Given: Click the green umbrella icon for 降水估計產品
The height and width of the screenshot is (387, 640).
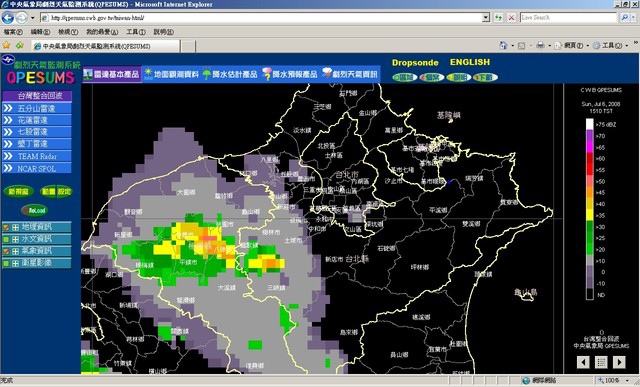Looking at the screenshot, I should 207,74.
